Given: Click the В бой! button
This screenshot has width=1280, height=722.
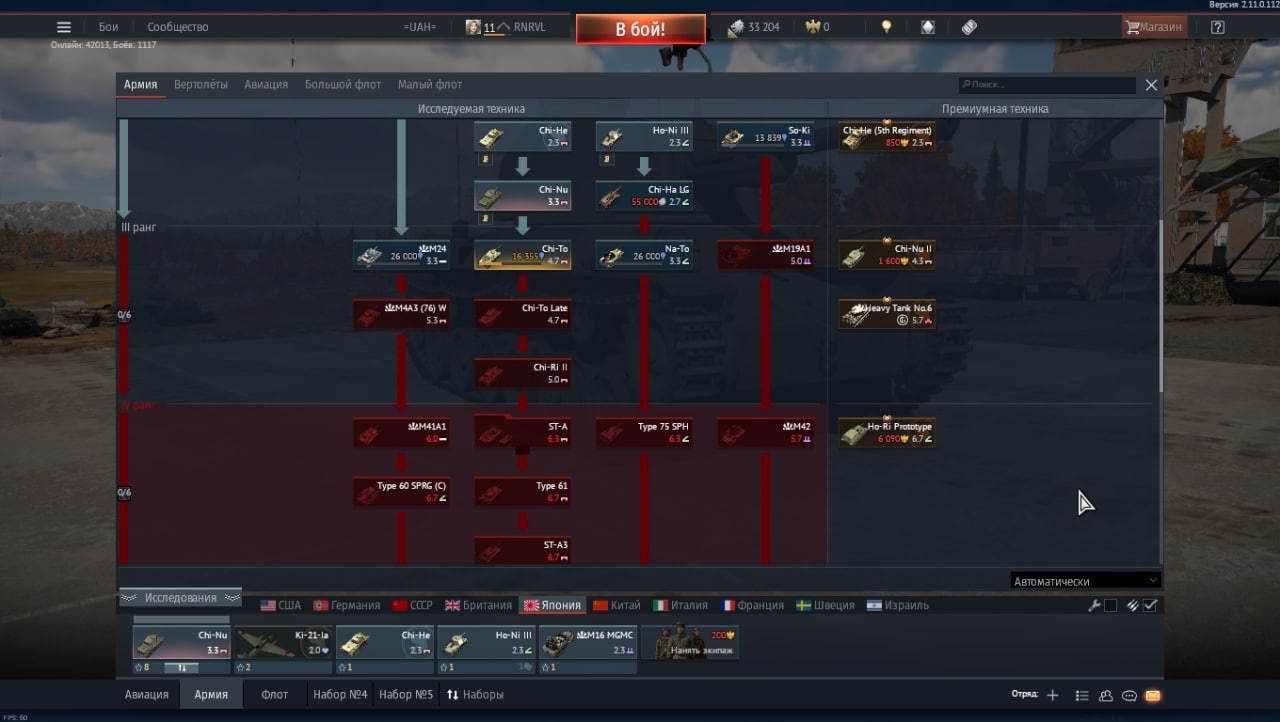Looking at the screenshot, I should [x=640, y=29].
